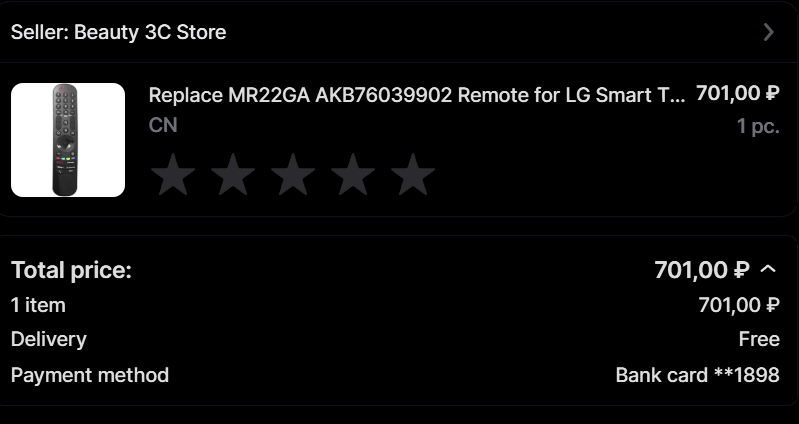
Task: Click the second rating star
Action: [233, 175]
